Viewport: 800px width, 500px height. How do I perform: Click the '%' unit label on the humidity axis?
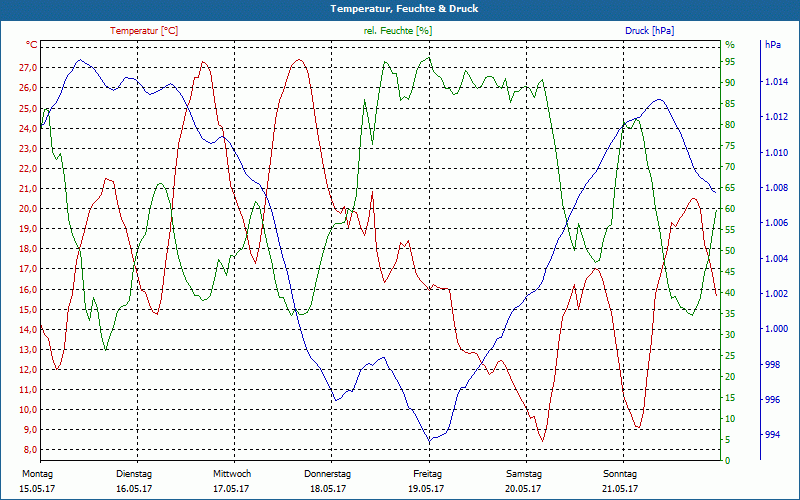730,45
